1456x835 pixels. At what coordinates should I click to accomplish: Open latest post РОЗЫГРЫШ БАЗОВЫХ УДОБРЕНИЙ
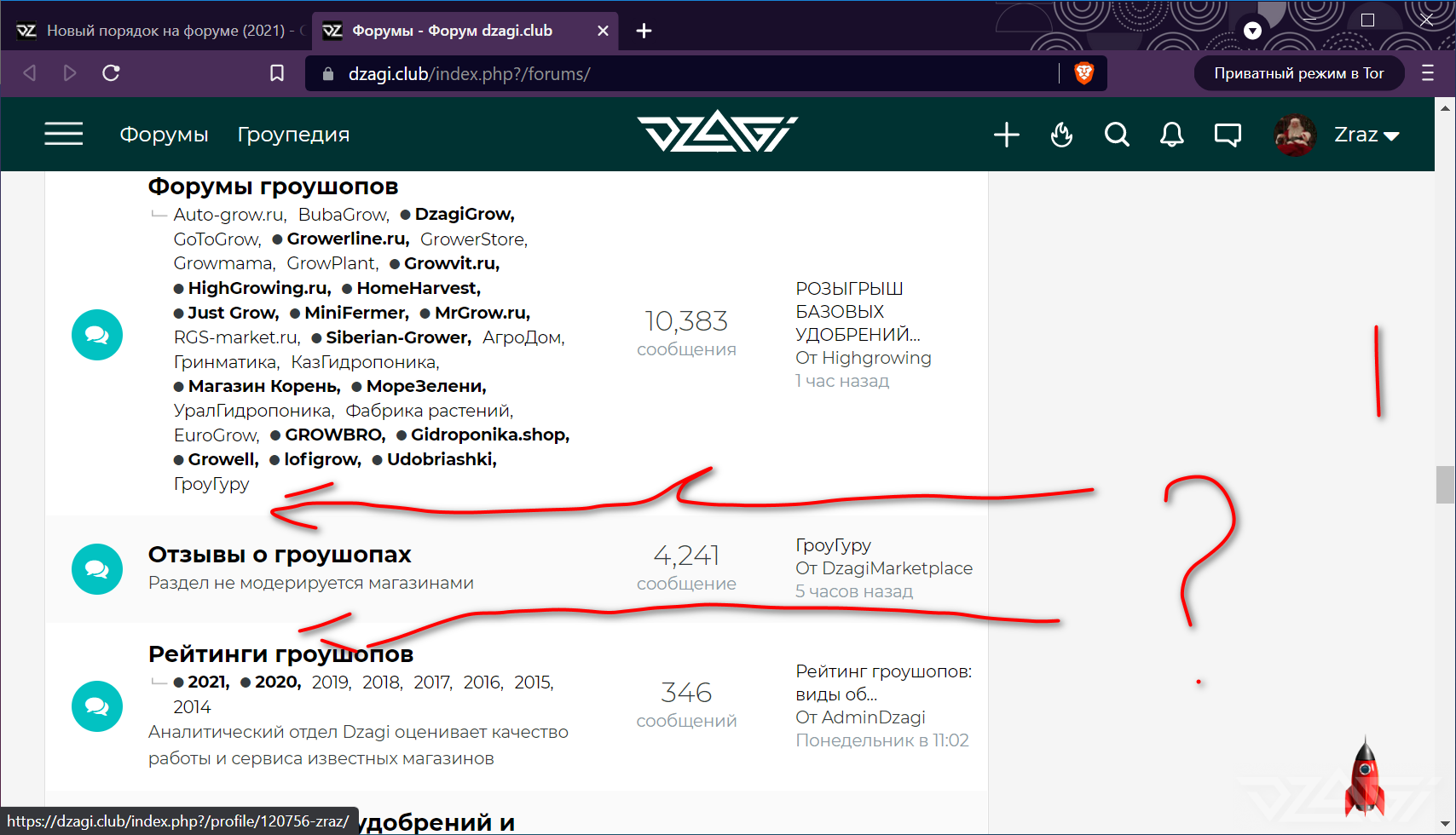coord(858,311)
